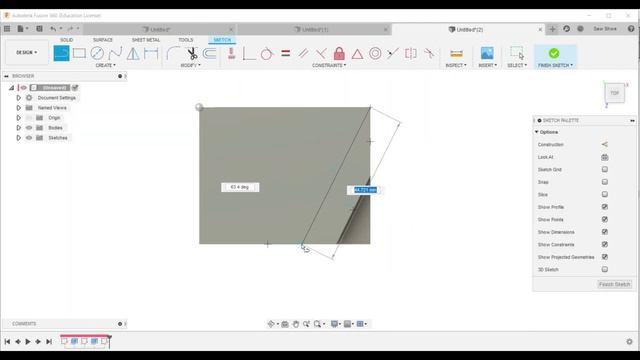Apply the Tangent constraint
Screen dimensions: 640x360
[267, 53]
